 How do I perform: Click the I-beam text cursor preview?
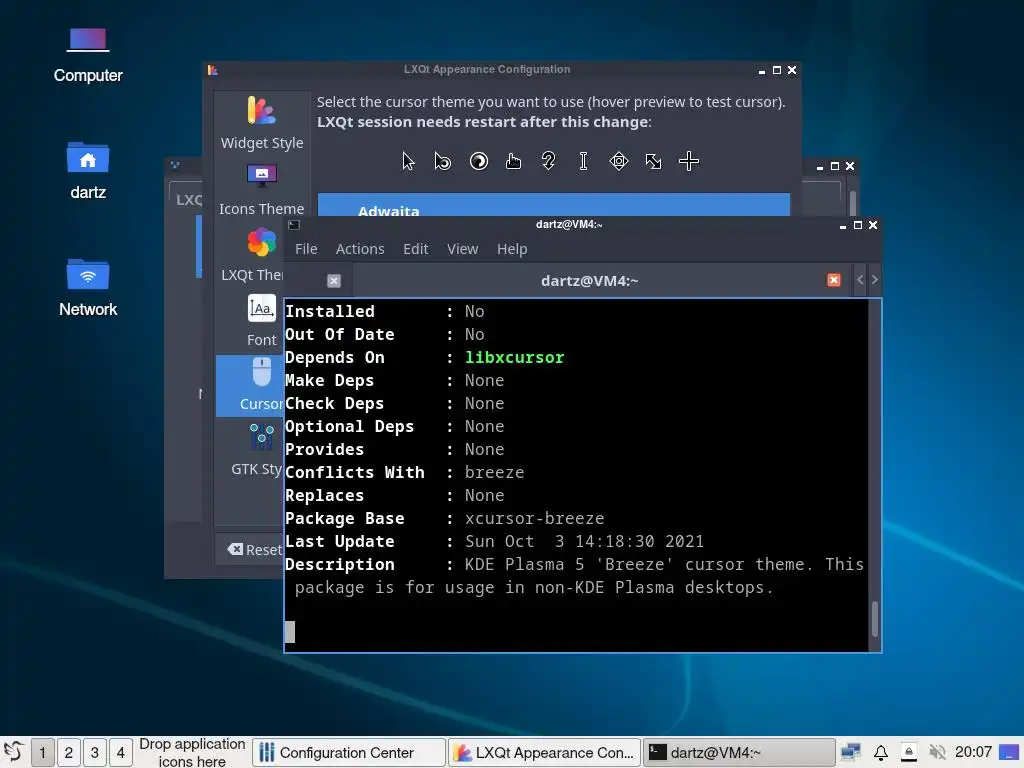point(583,161)
